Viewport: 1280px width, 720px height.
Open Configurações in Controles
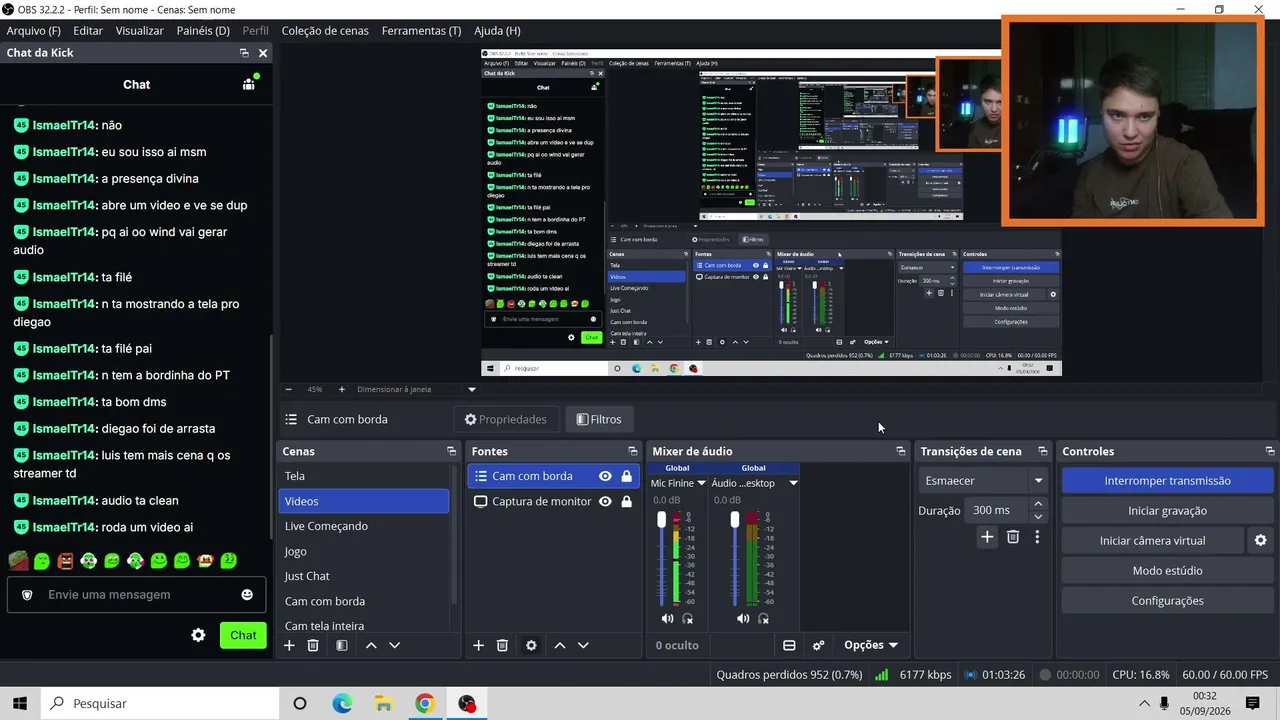point(1167,600)
